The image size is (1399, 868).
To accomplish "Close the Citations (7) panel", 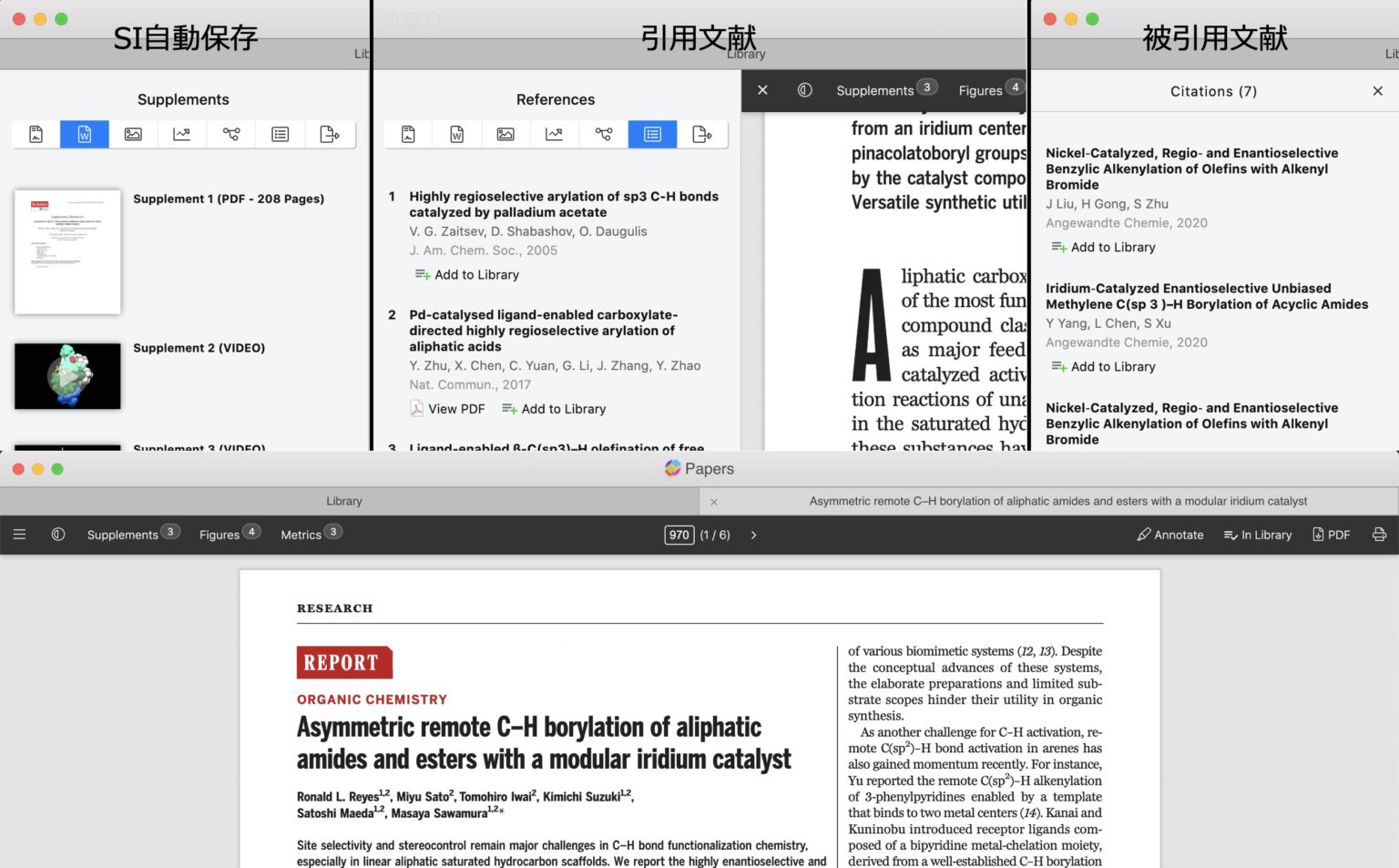I will coord(1378,91).
